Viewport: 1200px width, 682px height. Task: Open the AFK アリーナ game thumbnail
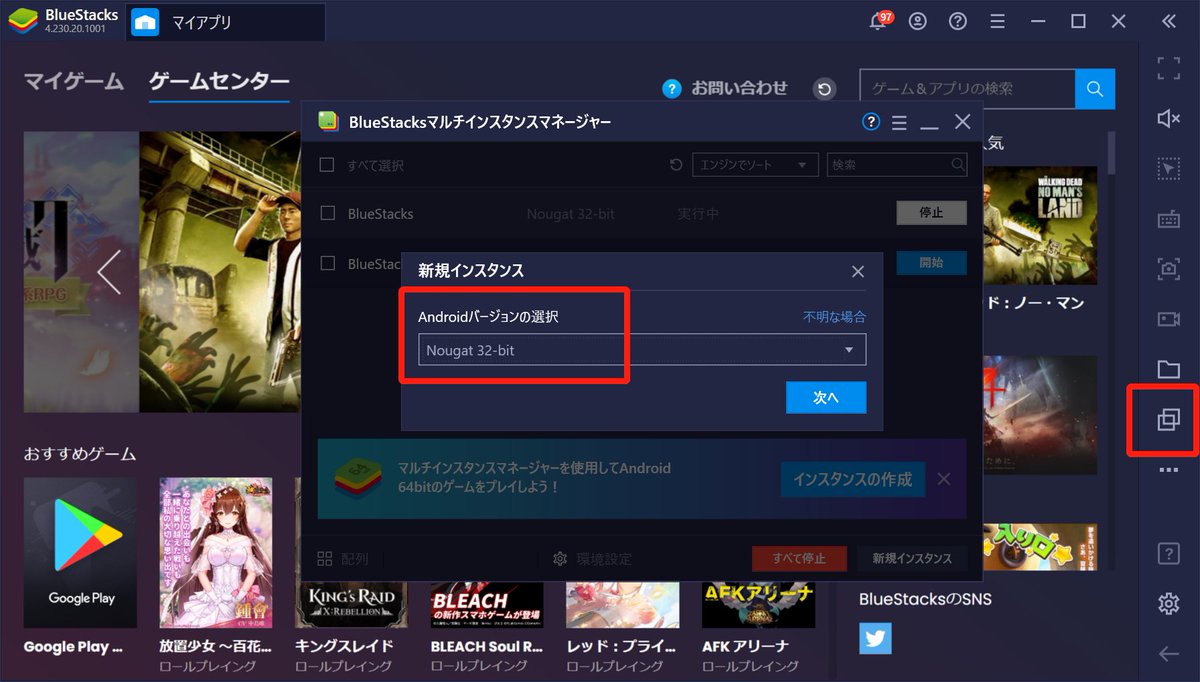click(758, 605)
